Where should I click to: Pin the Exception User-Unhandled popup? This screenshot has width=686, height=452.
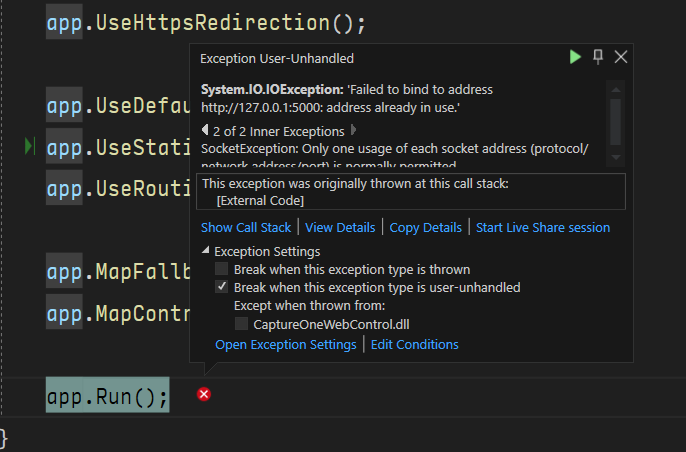click(x=598, y=57)
